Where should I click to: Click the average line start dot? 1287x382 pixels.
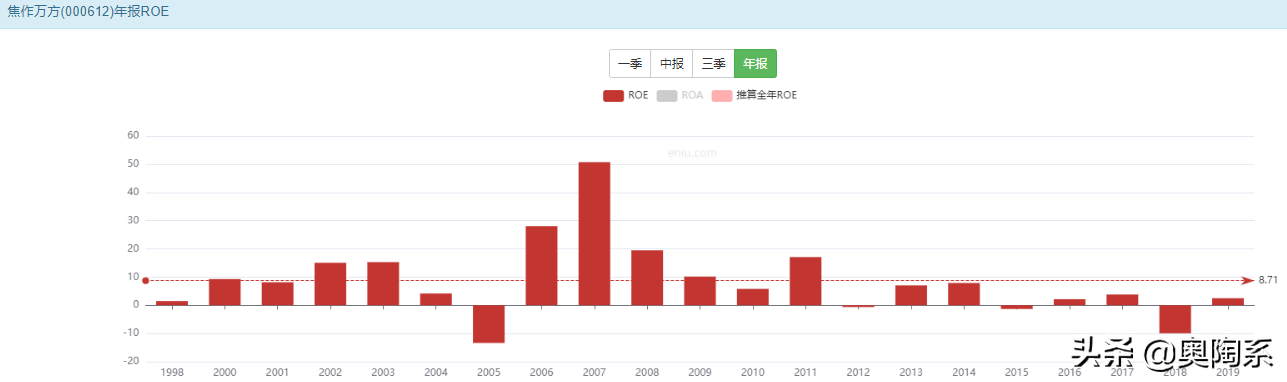point(145,281)
